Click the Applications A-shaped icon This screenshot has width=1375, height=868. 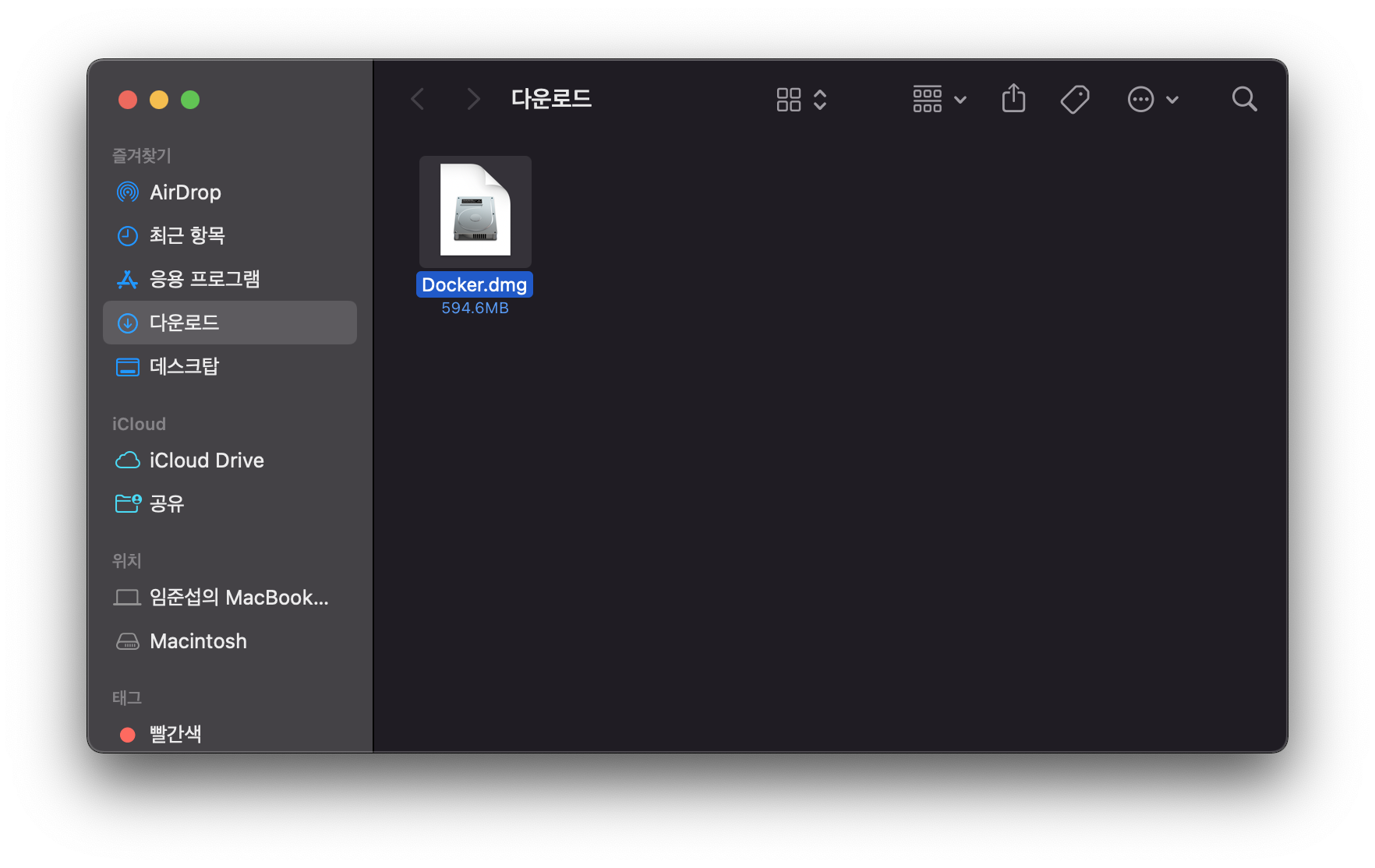[x=128, y=279]
